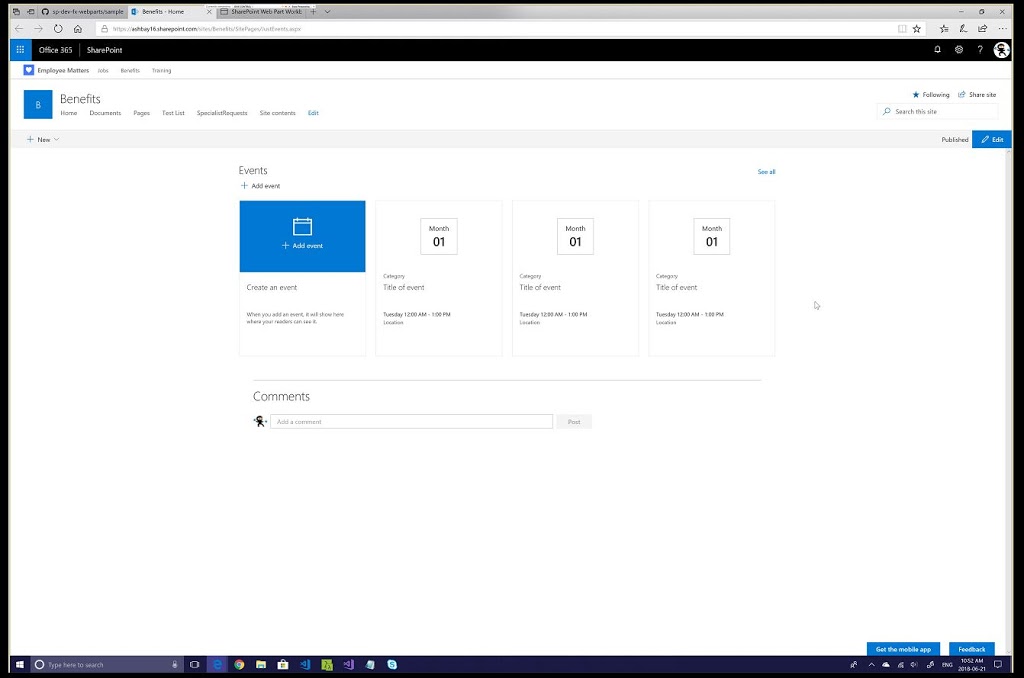Screen dimensions: 1024x678
Task: Open the Action Center notification icon
Action: coord(998,664)
